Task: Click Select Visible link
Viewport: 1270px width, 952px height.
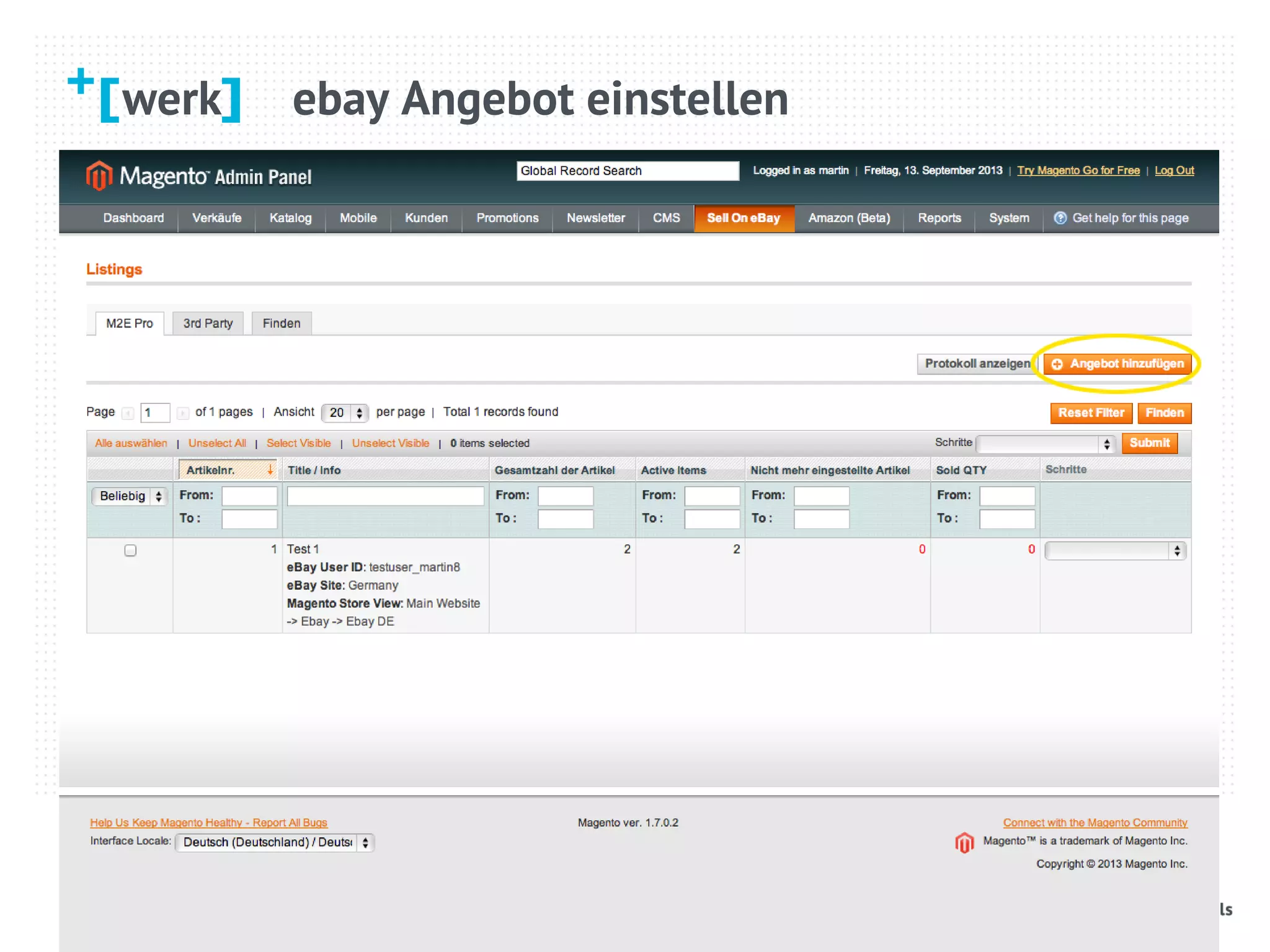Action: click(298, 443)
